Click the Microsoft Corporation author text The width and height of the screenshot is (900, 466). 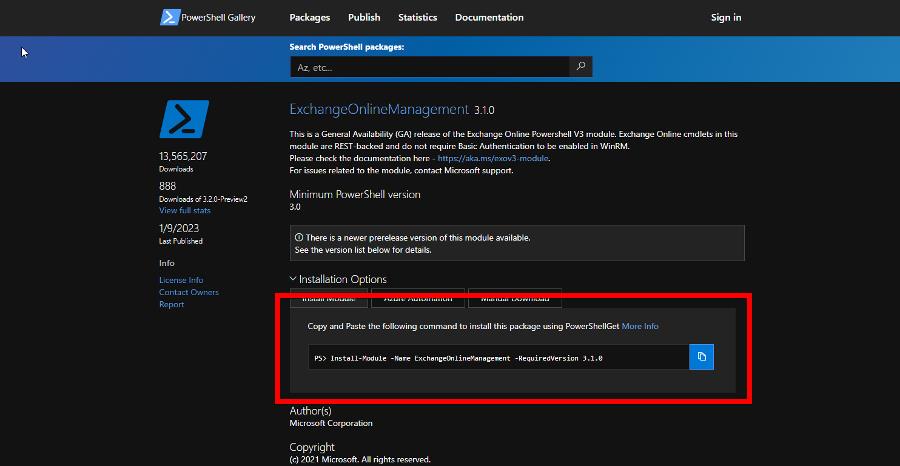(331, 423)
